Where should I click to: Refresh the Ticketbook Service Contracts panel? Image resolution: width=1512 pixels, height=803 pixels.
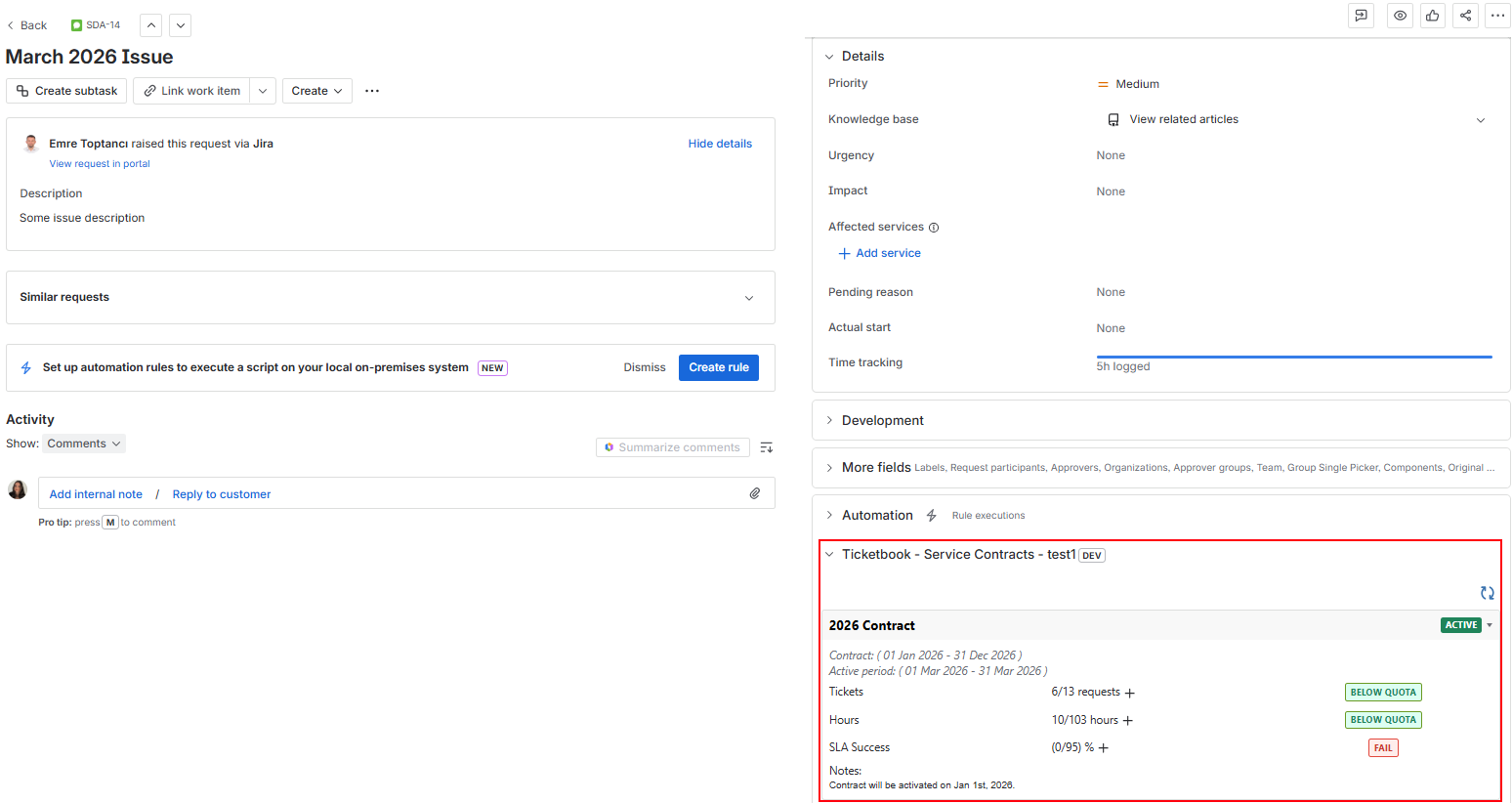[x=1487, y=593]
